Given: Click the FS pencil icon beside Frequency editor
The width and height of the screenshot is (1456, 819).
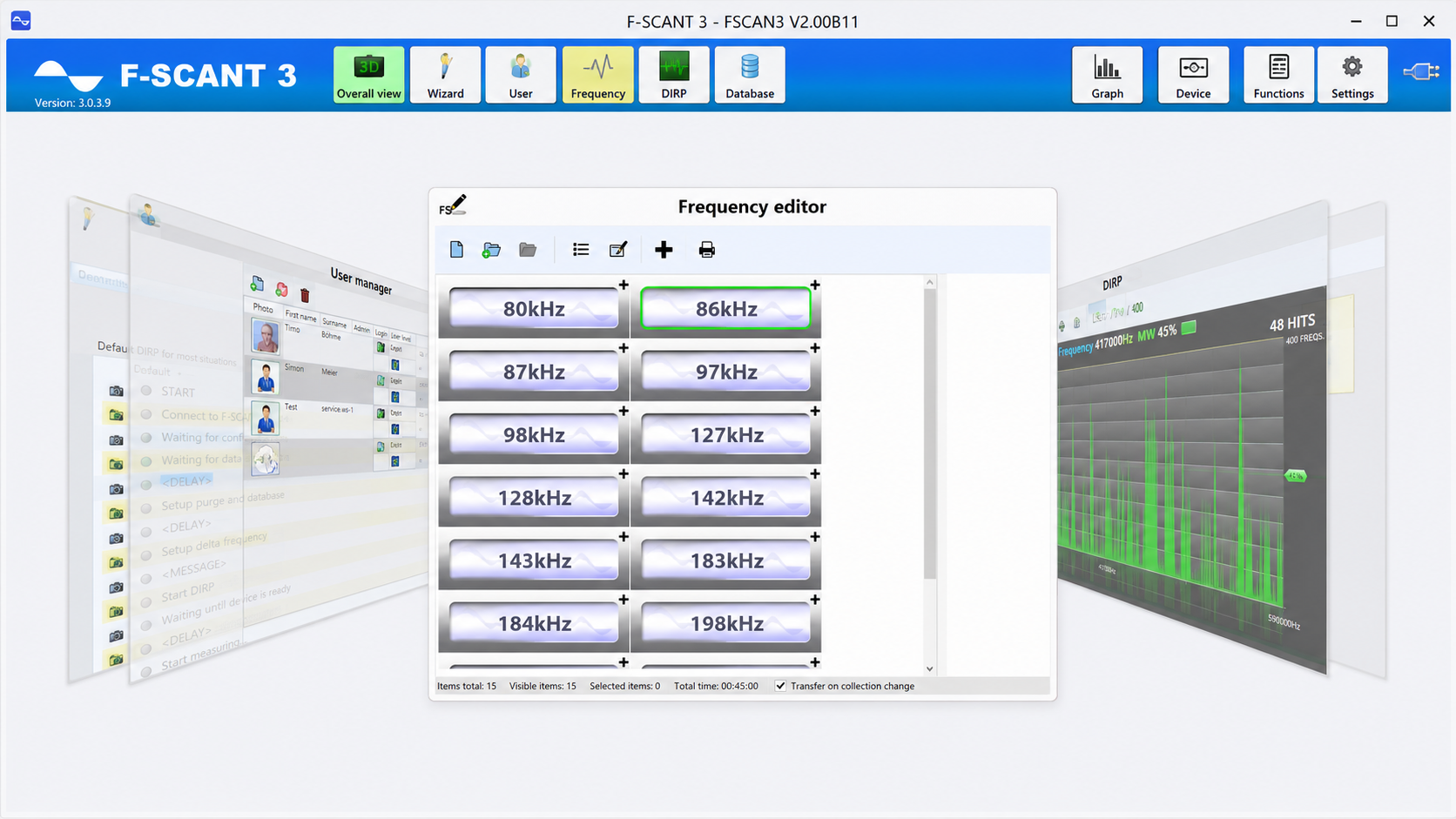Looking at the screenshot, I should 453,205.
